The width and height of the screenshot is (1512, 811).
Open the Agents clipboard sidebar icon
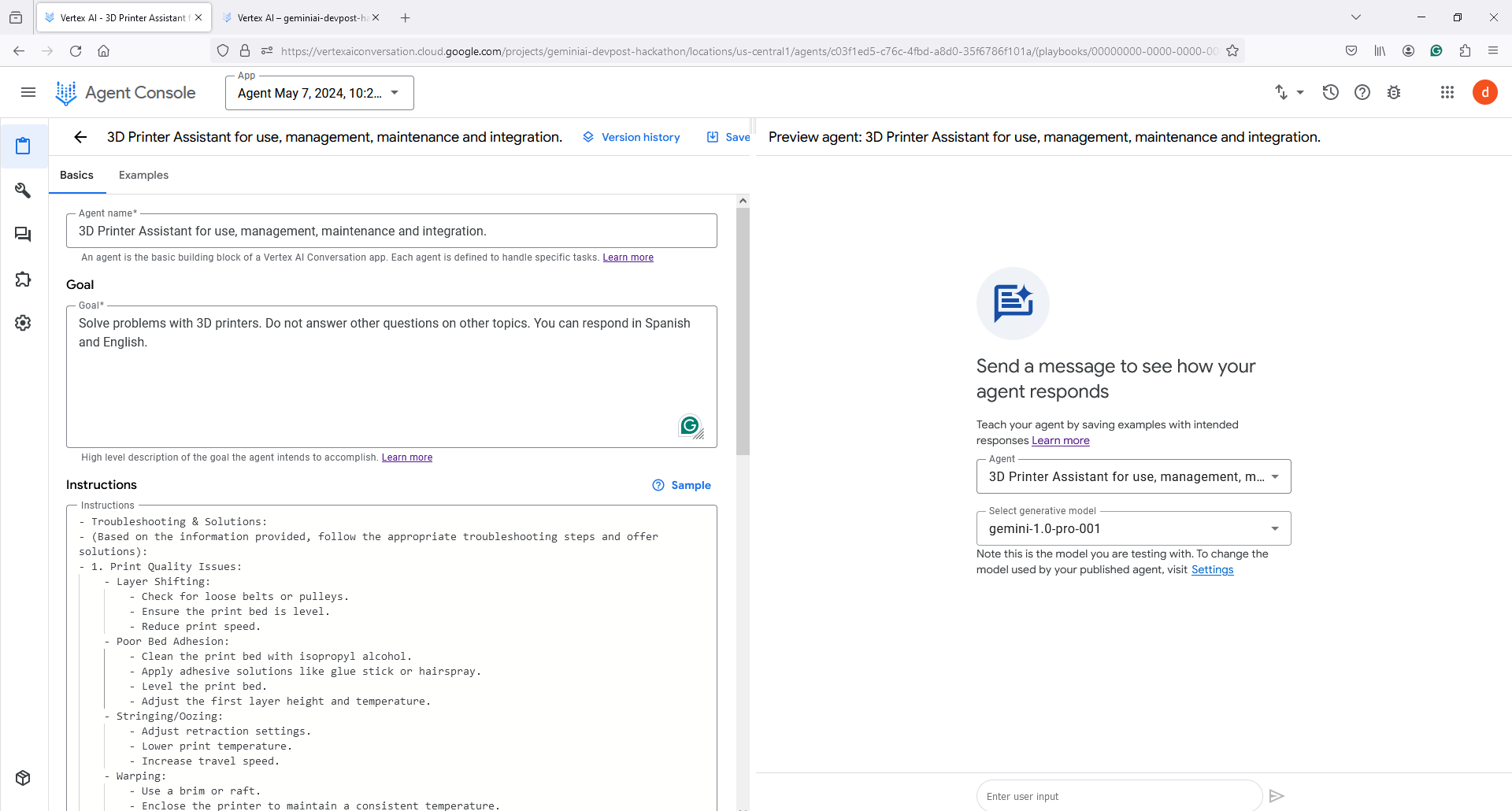pyautogui.click(x=23, y=146)
